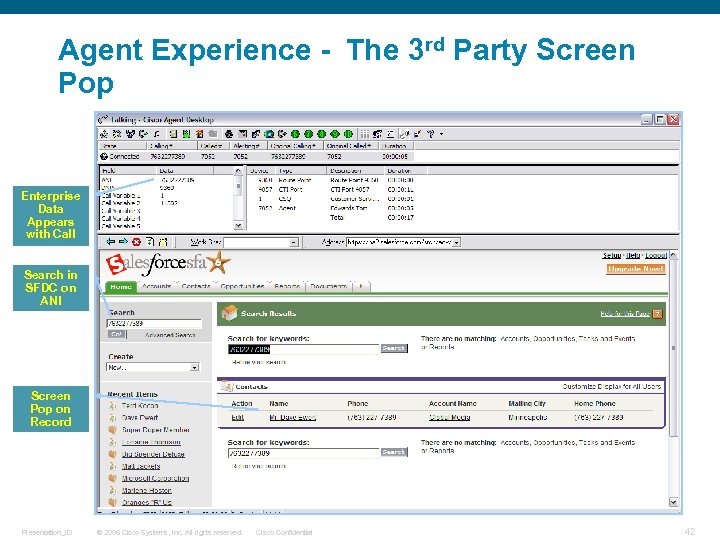Open recent item Oranges "R" Us
Image resolution: width=720 pixels, height=540 pixels.
click(146, 503)
